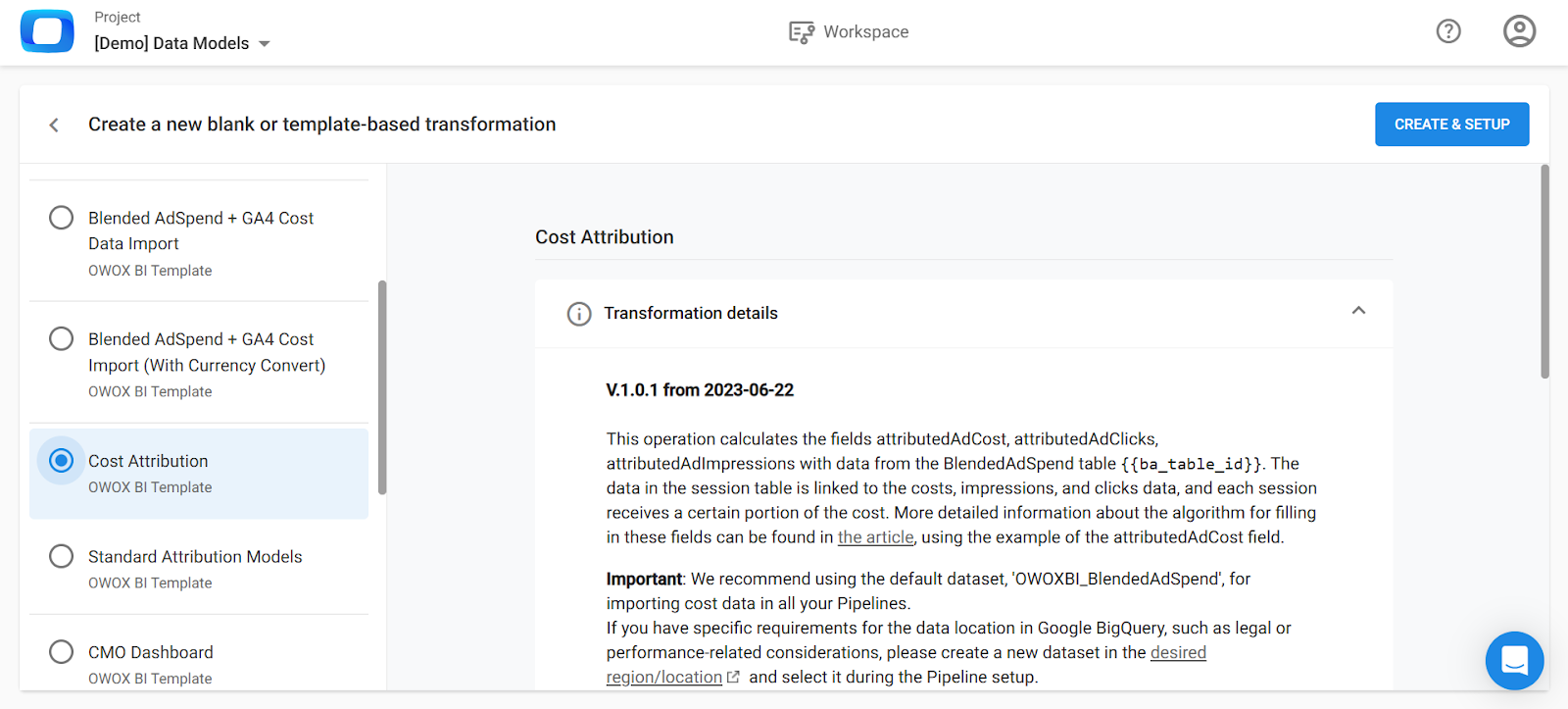Click the external link icon after region/location
Screen dimensions: 1568x709
[733, 677]
